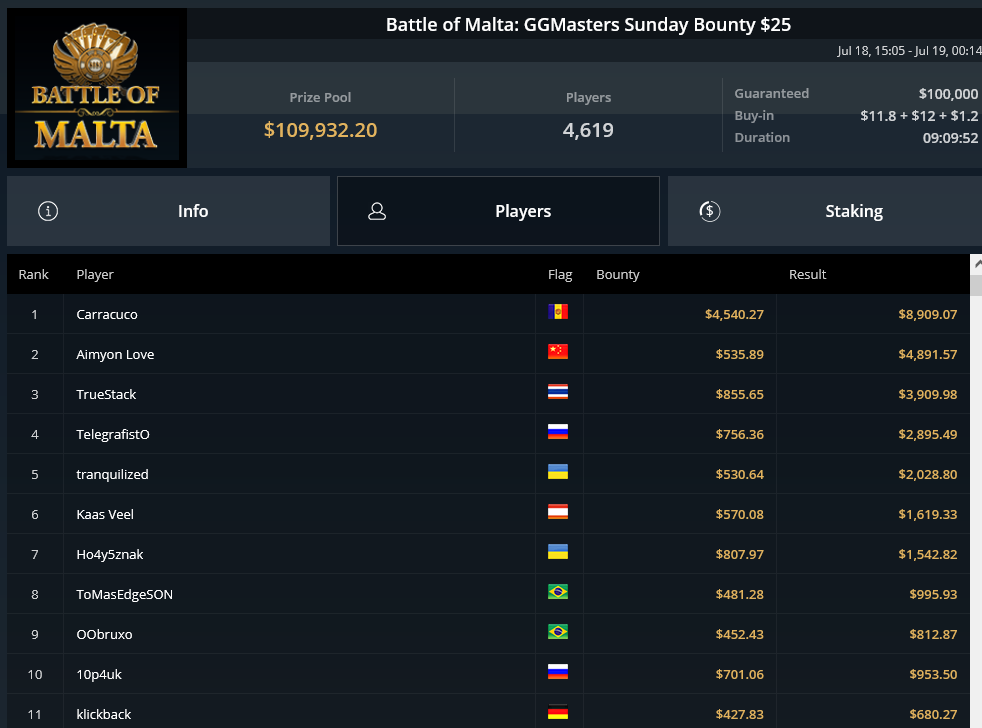The image size is (982, 728).
Task: Click Carracuco's Andorra flag icon
Action: point(557,312)
